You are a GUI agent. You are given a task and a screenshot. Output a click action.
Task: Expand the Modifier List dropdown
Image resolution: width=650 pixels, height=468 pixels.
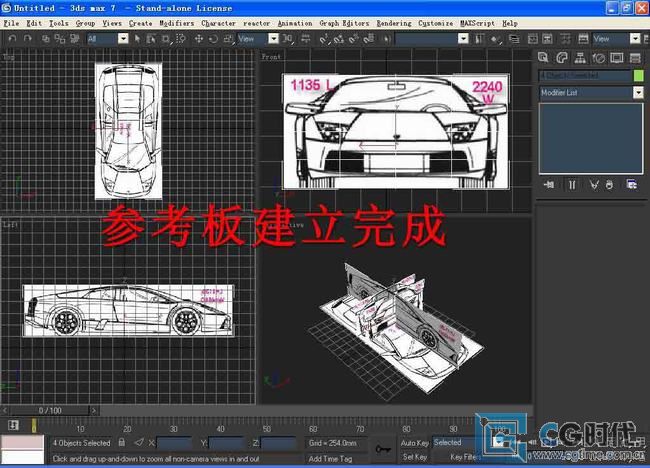[x=638, y=92]
